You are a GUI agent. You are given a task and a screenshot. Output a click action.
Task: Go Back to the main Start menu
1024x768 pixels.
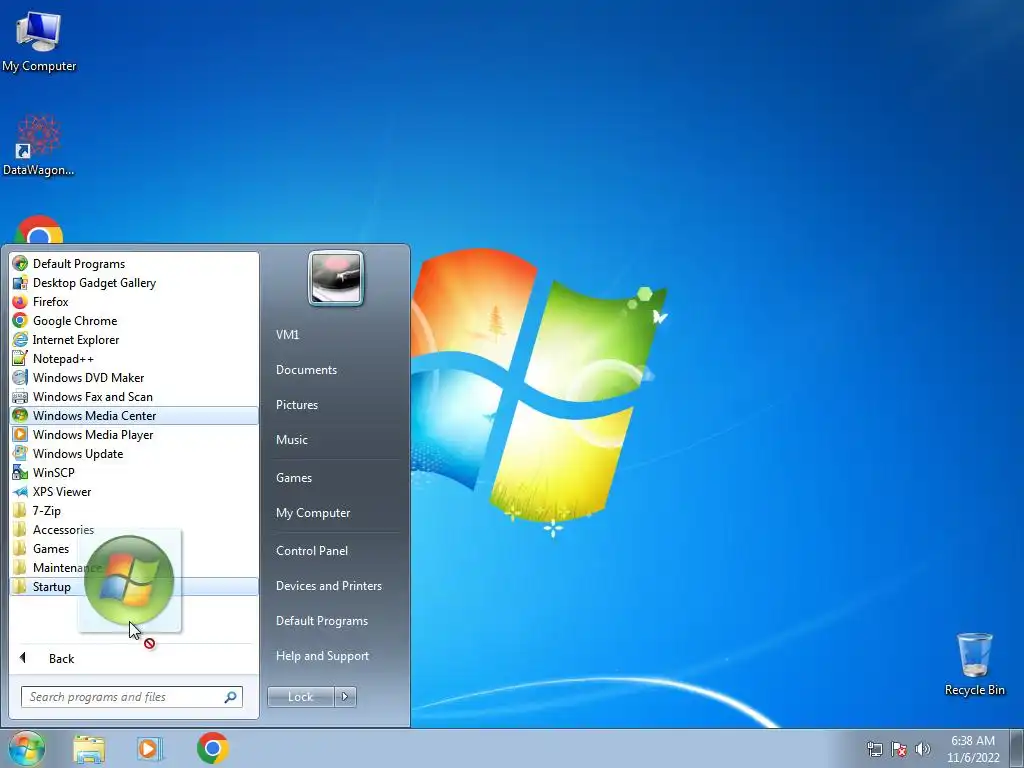[x=134, y=658]
